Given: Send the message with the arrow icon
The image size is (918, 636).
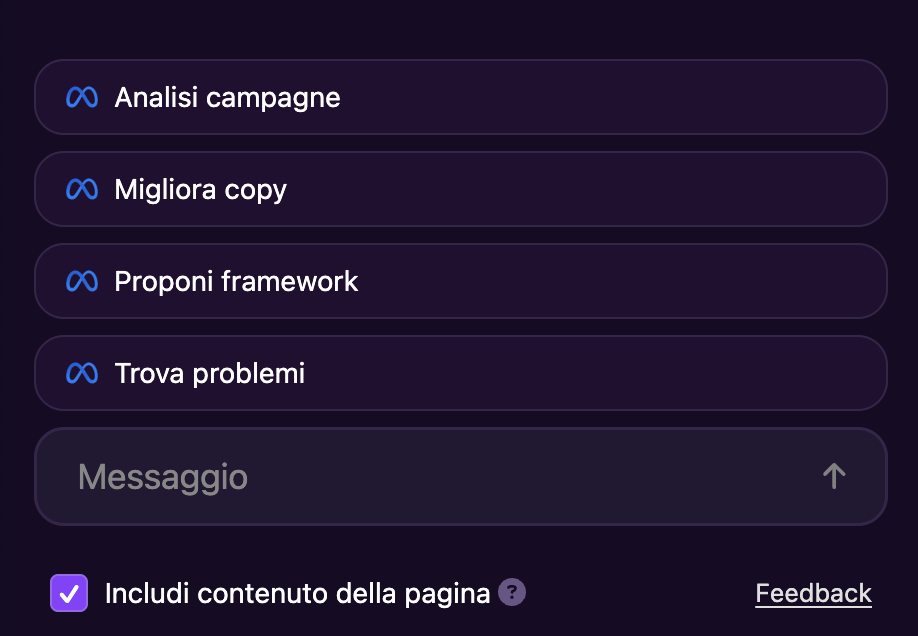Looking at the screenshot, I should [x=834, y=476].
